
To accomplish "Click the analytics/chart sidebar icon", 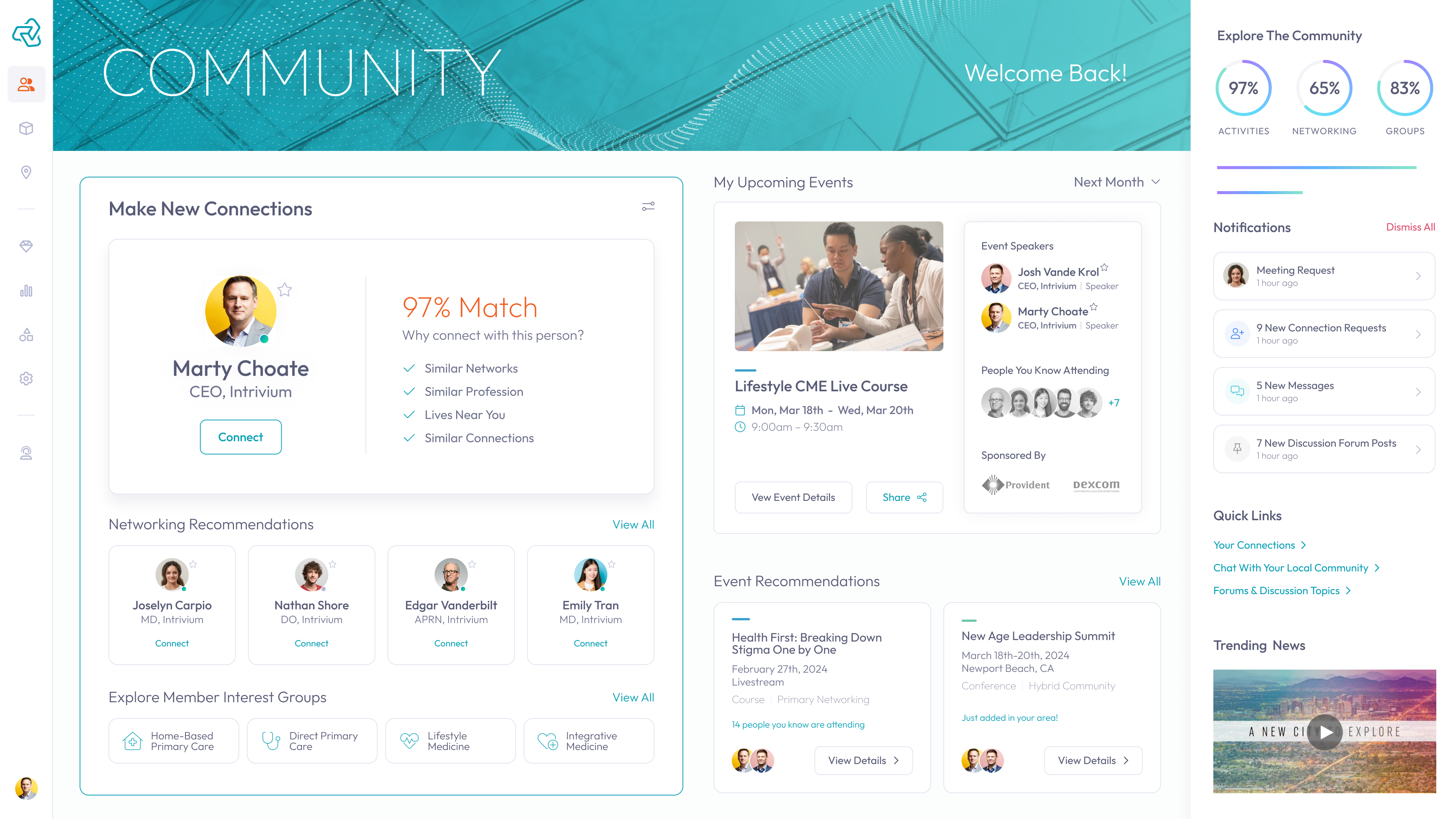I will [26, 290].
